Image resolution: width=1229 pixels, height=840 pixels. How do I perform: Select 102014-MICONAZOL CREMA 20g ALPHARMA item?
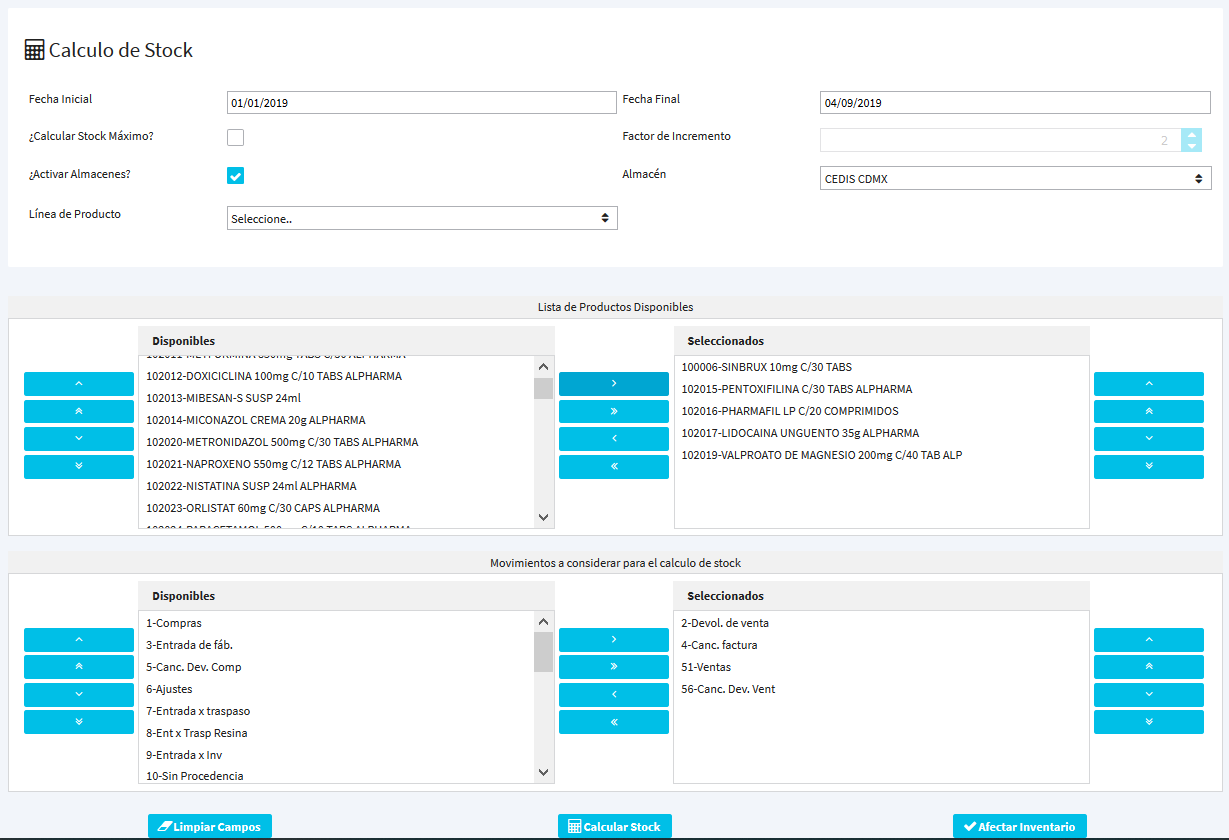[x=256, y=421]
